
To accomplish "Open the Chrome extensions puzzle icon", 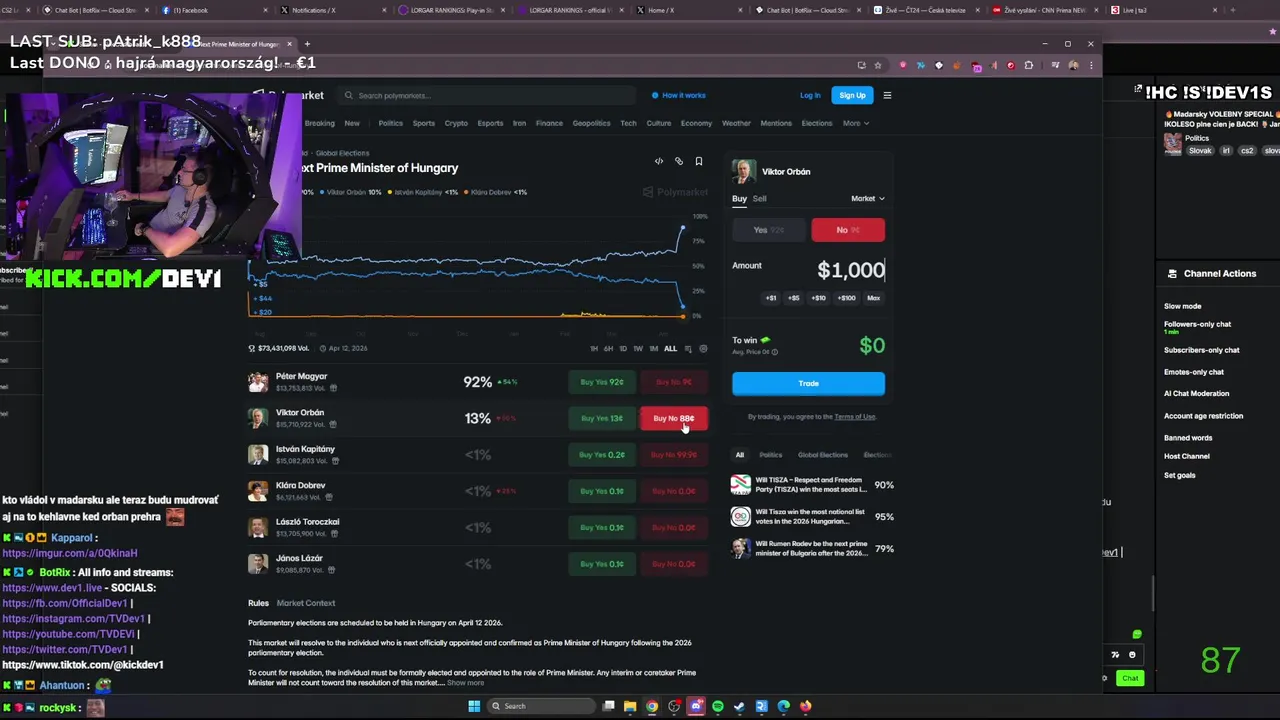I will 1029,65.
